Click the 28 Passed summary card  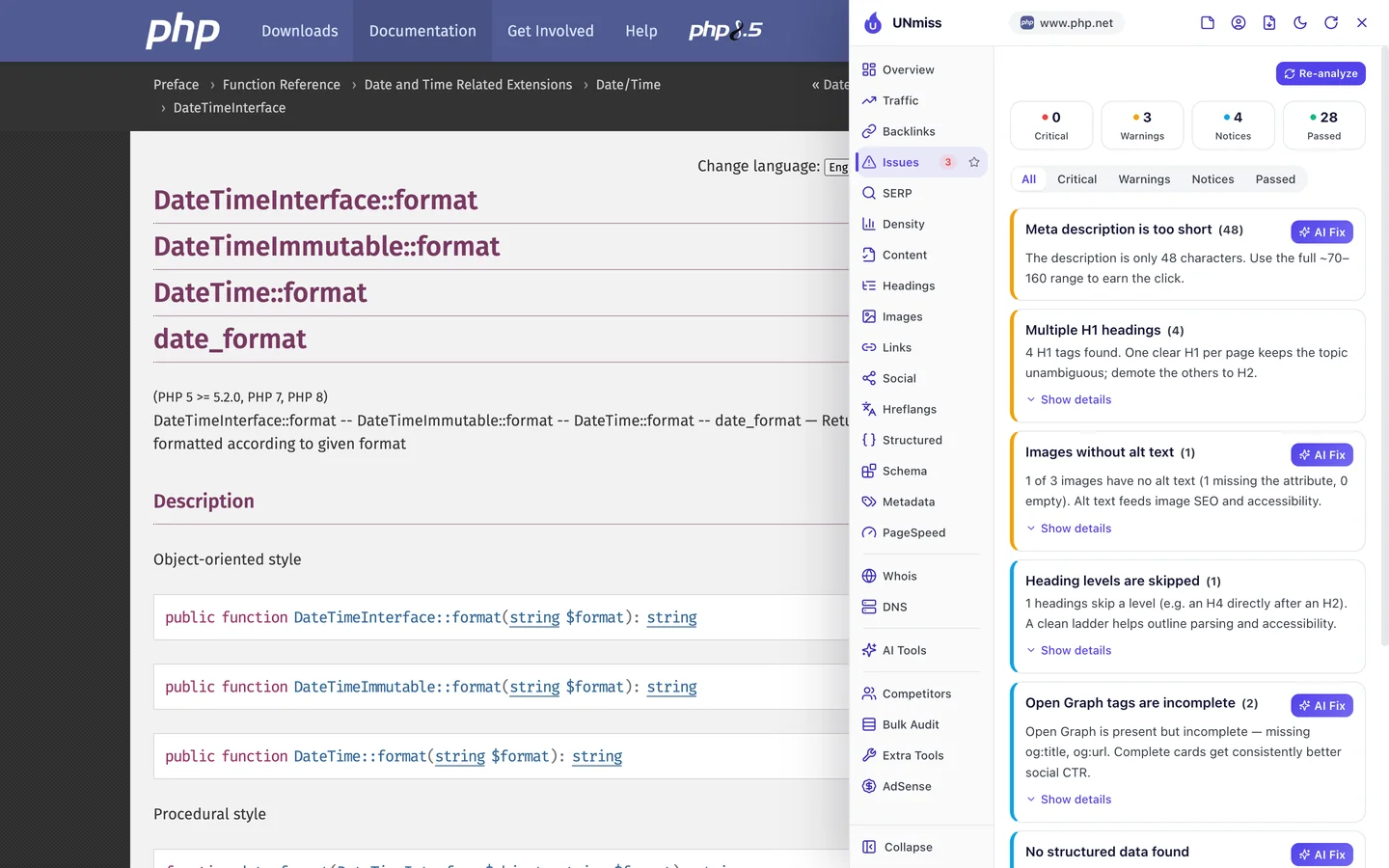pos(1324,125)
